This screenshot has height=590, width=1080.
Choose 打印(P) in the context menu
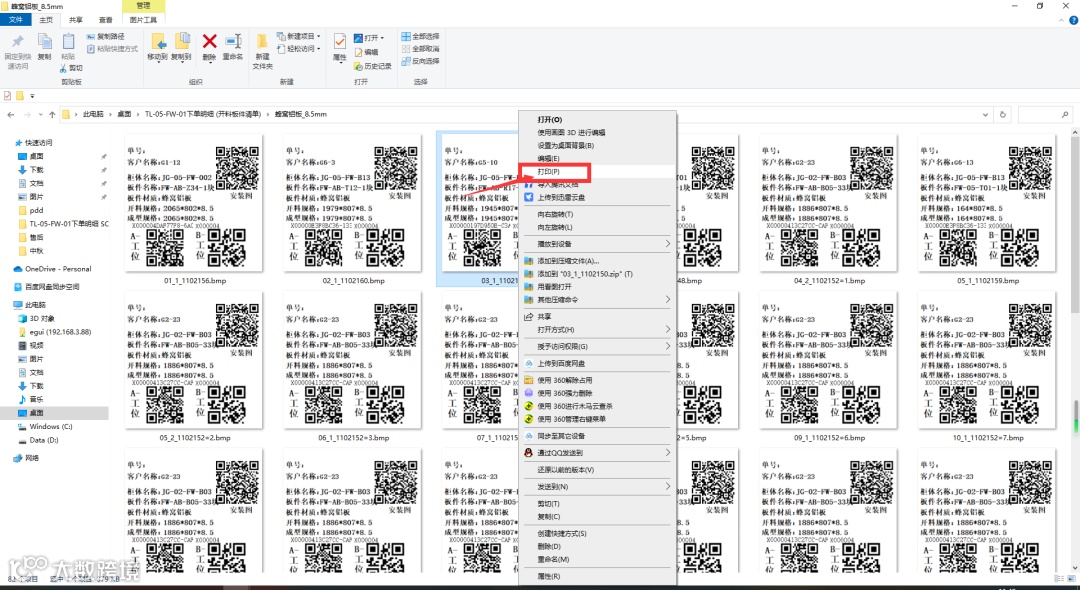pyautogui.click(x=597, y=171)
